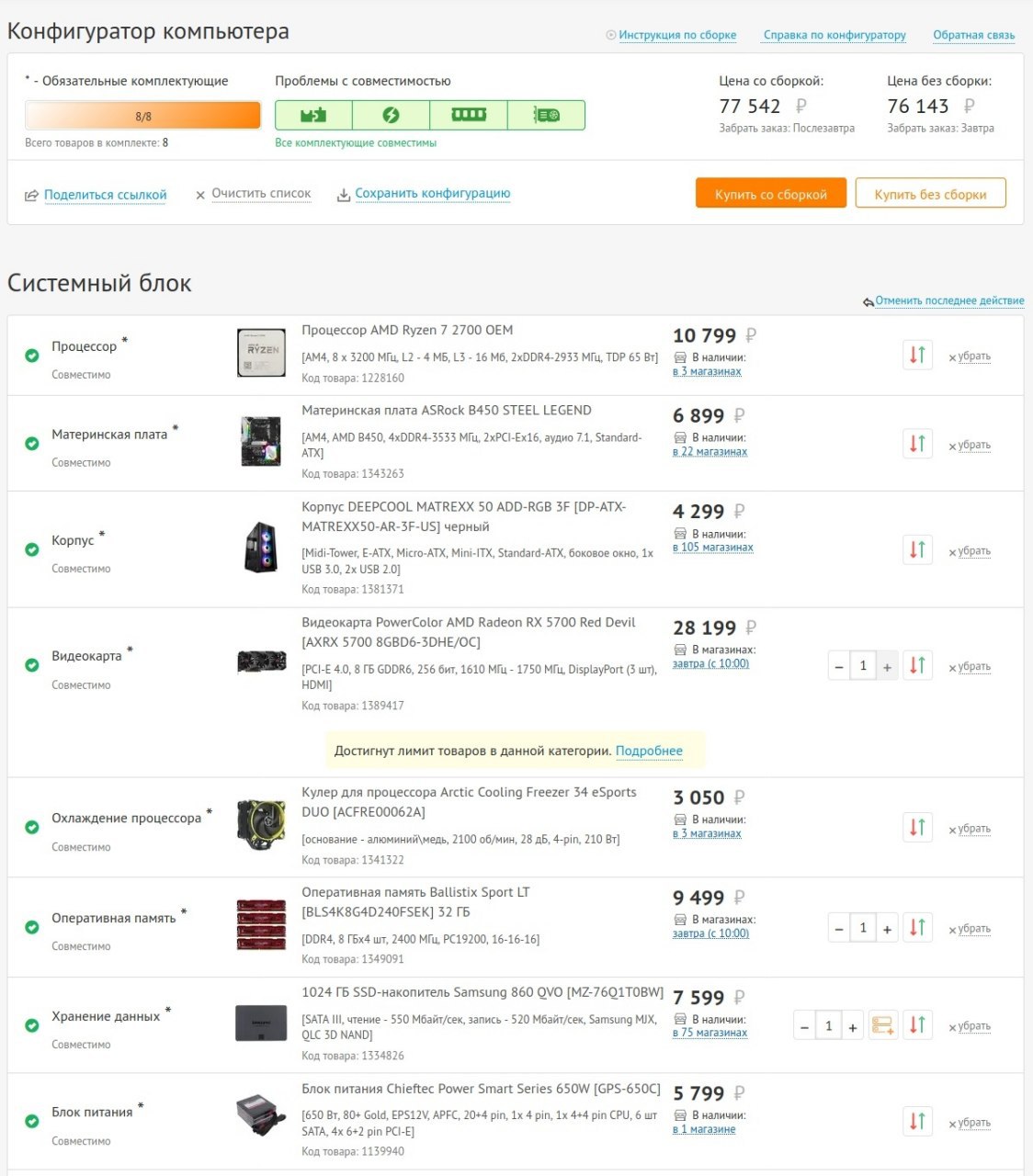Viewport: 1033px width, 1176px height.
Task: Click RAM compatibility icon
Action: [469, 115]
